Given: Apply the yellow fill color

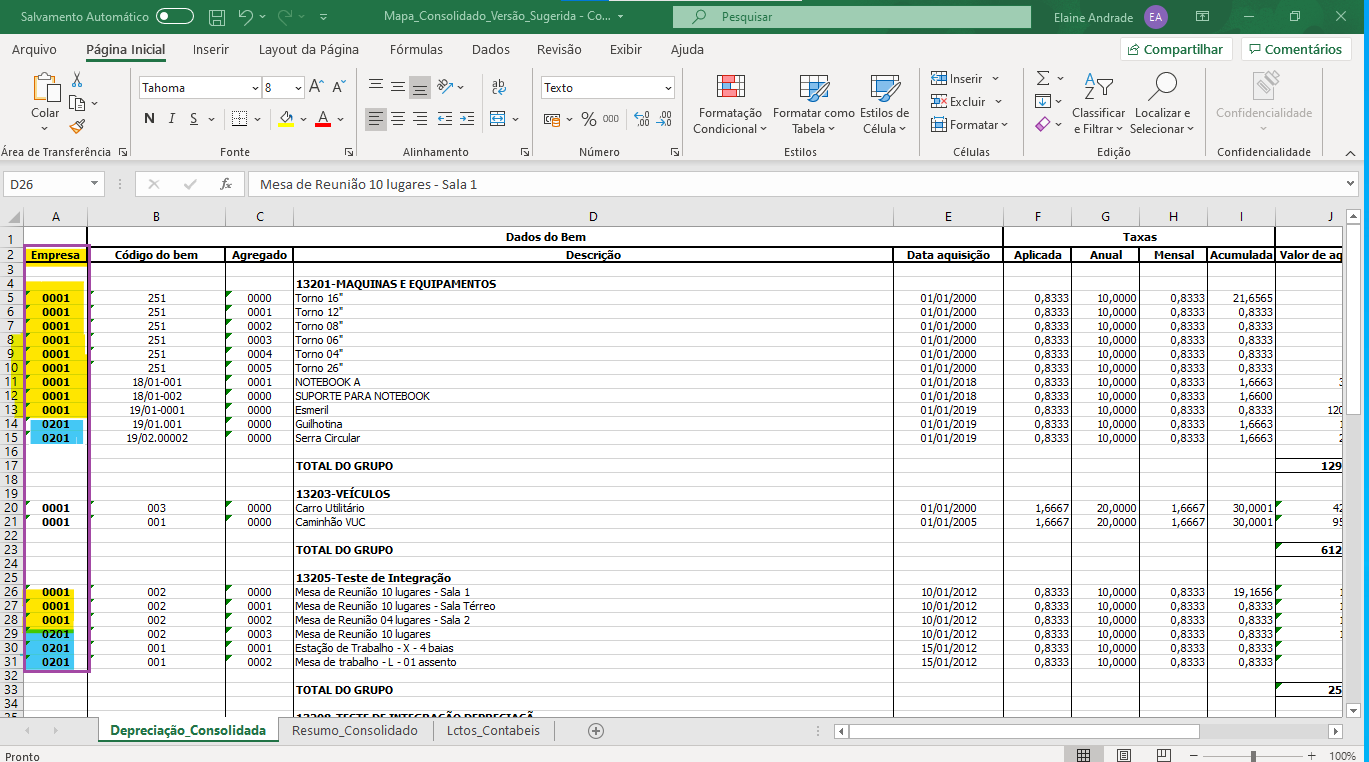Looking at the screenshot, I should point(285,119).
